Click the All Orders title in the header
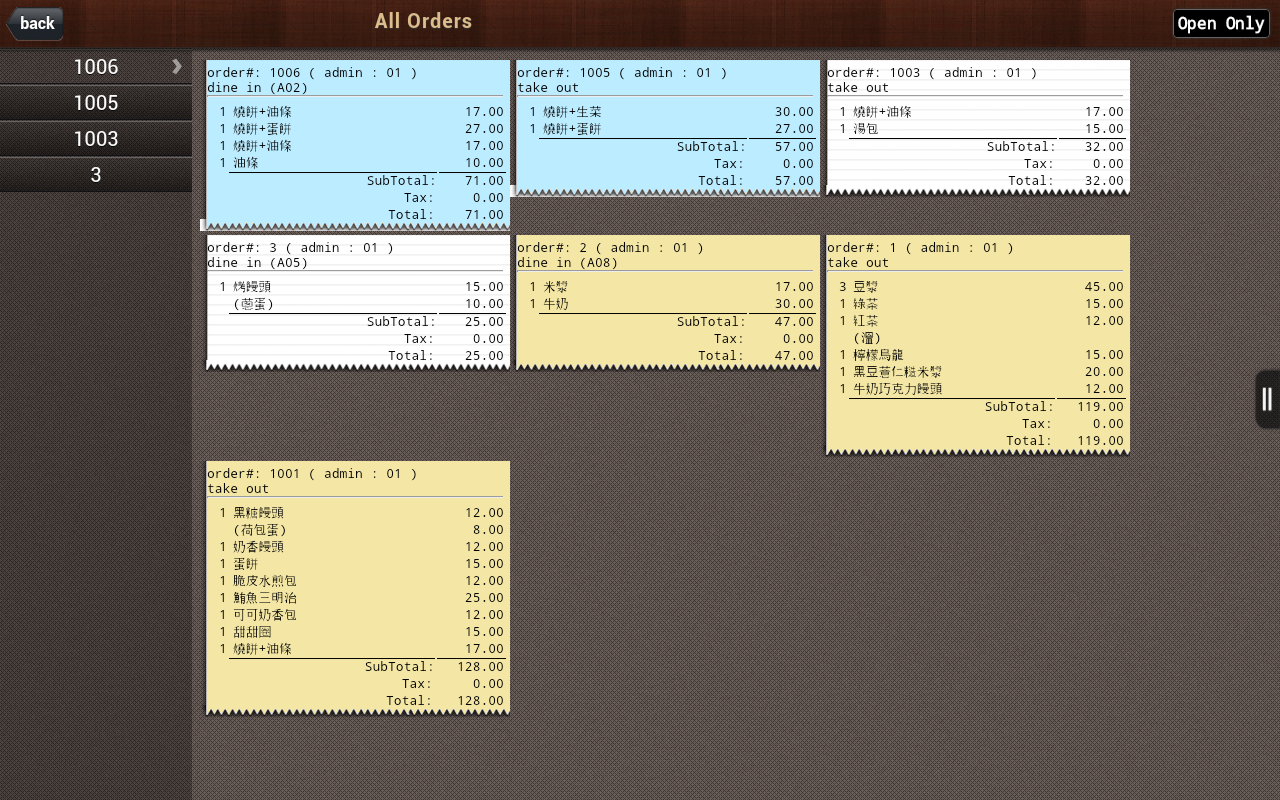1280x800 pixels. tap(423, 21)
